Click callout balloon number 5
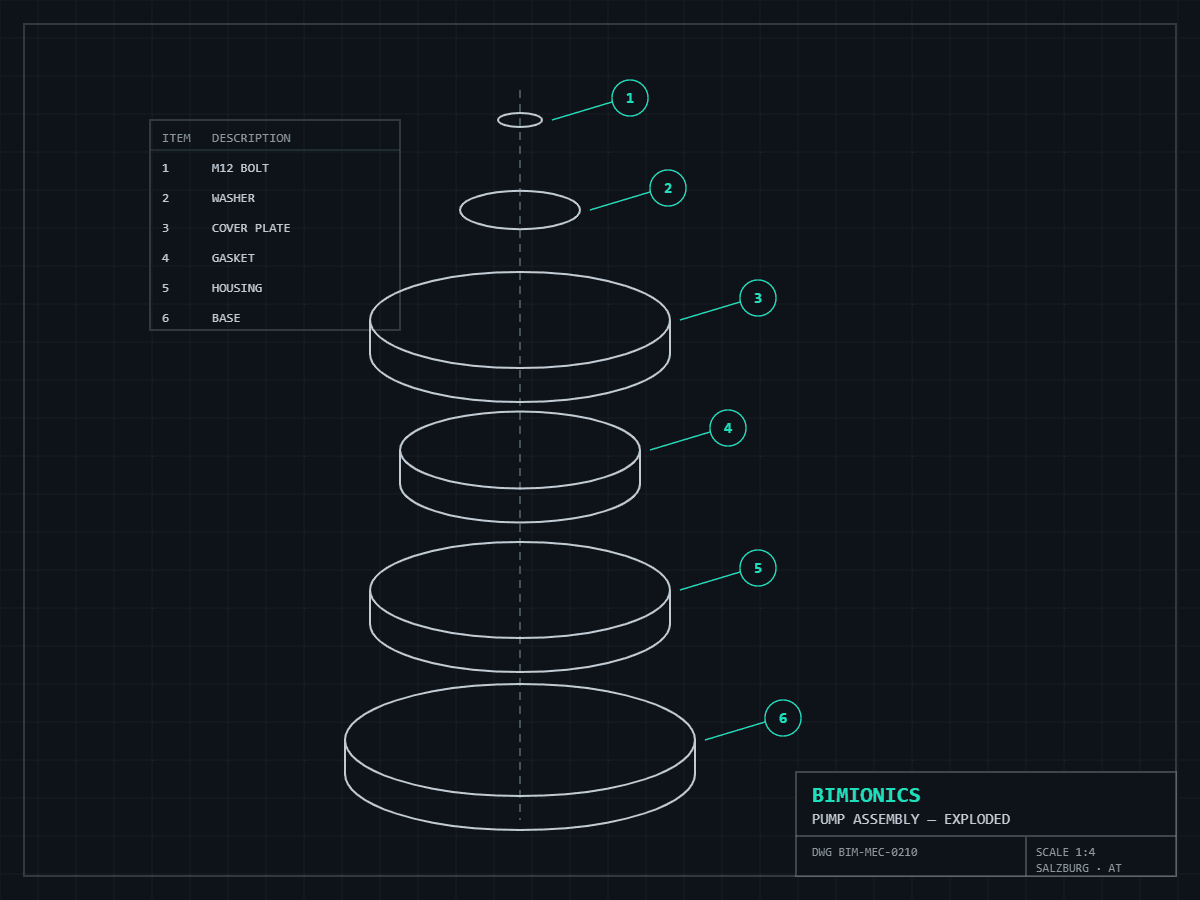This screenshot has width=1200, height=900. [x=758, y=568]
